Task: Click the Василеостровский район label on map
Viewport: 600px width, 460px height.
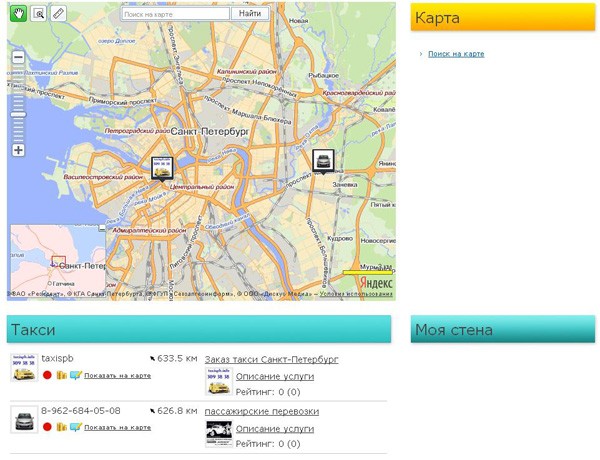Action: pyautogui.click(x=103, y=177)
